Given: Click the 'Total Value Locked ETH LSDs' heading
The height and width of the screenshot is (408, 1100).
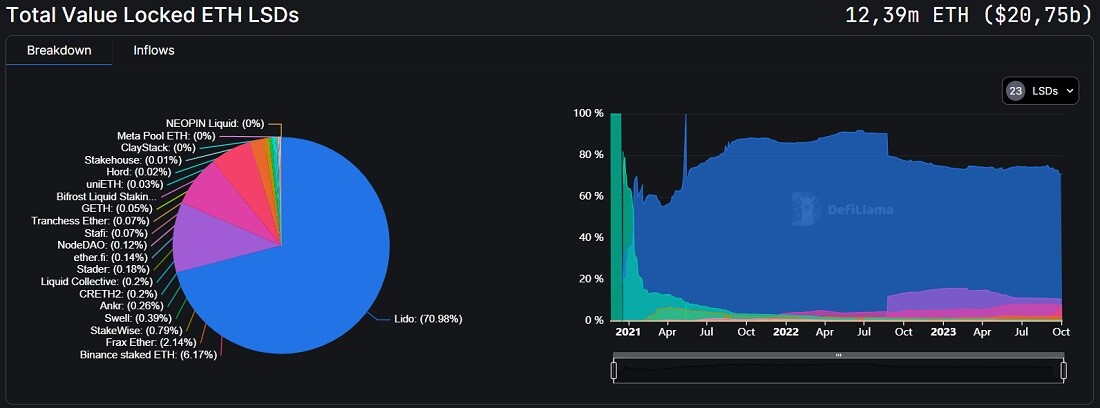Looking at the screenshot, I should point(150,15).
